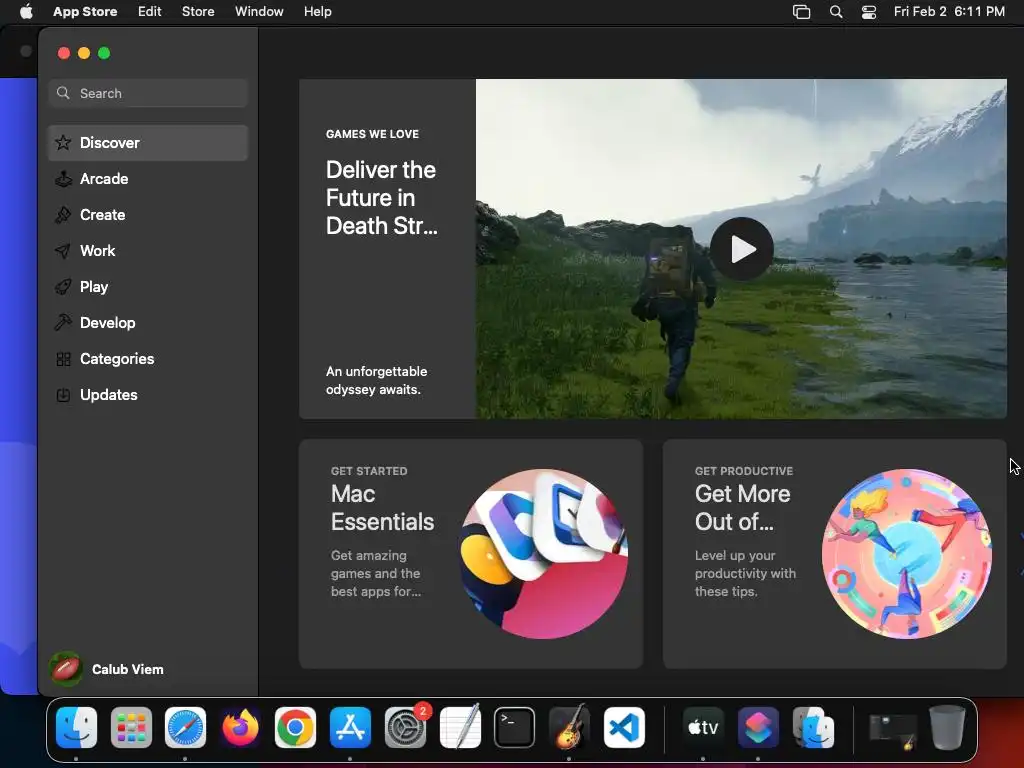1024x768 pixels.
Task: Open Visual Studio Code from Dock
Action: (x=624, y=728)
